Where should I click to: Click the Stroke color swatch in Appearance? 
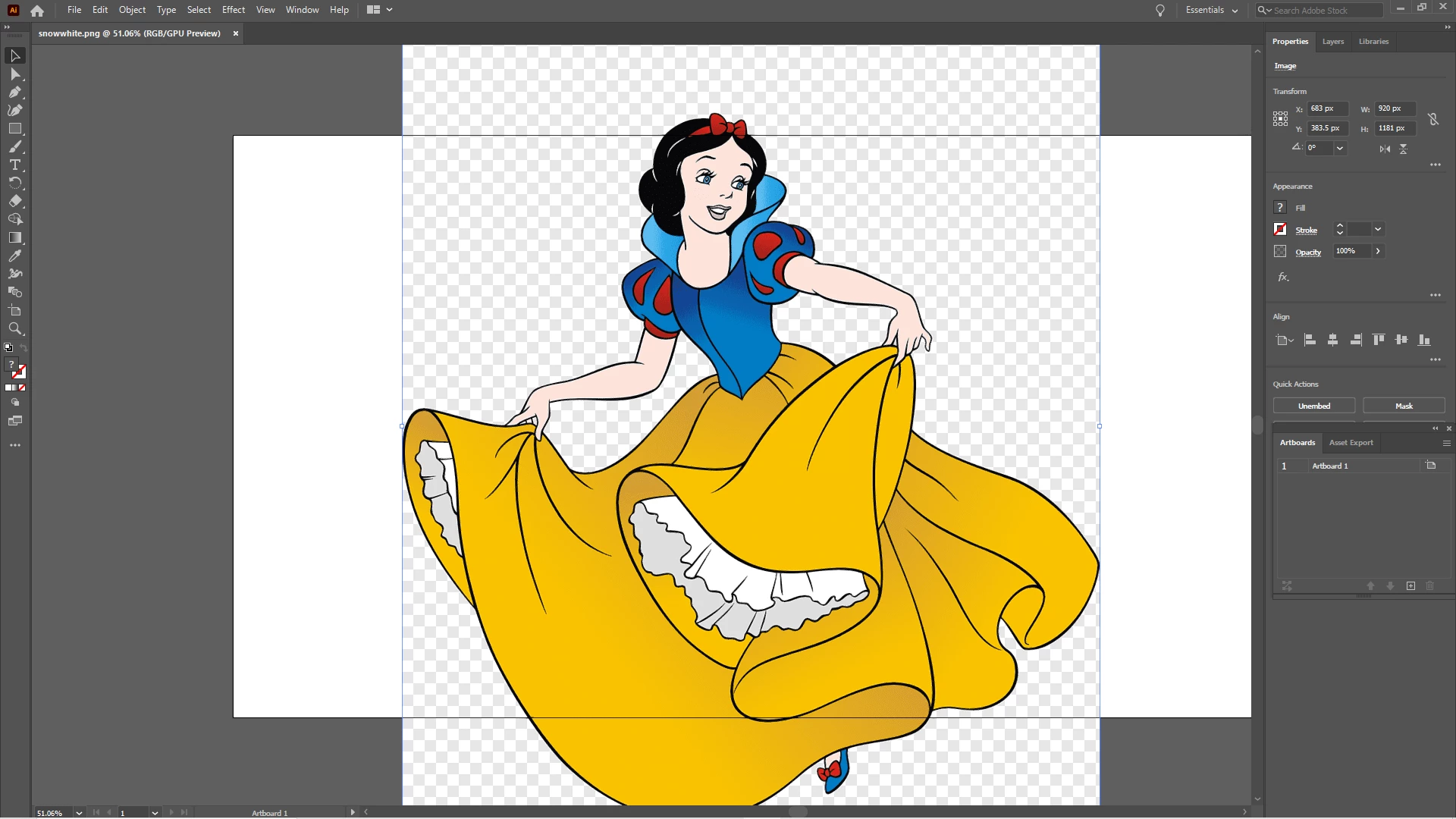pos(1280,229)
